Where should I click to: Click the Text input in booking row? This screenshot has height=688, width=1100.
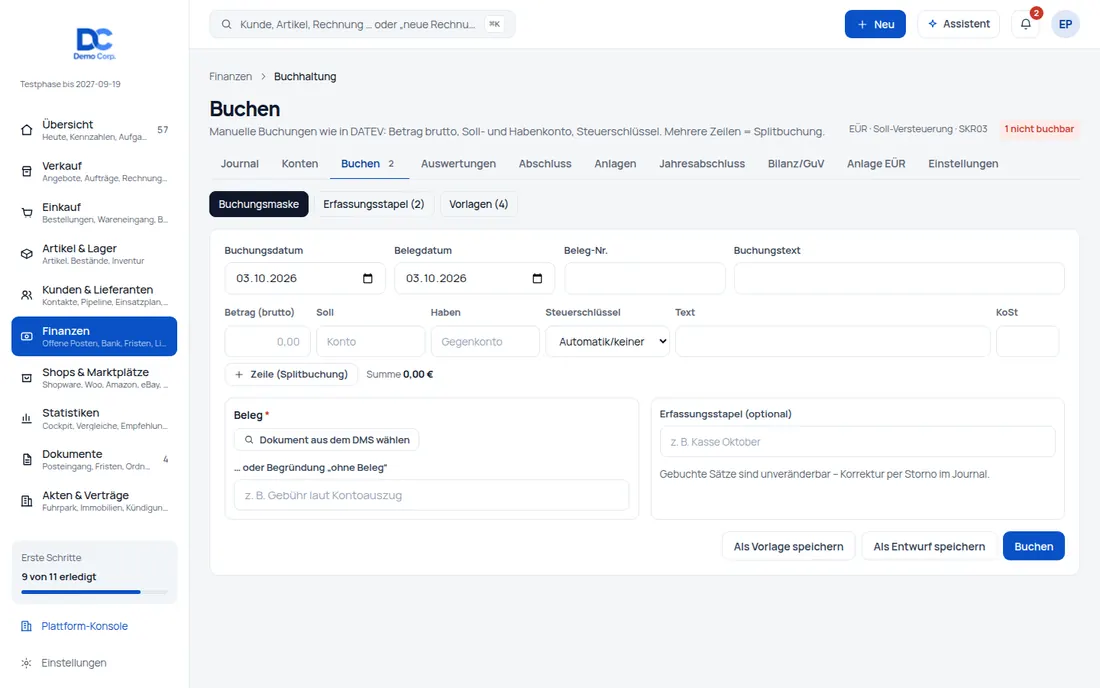pyautogui.click(x=833, y=342)
